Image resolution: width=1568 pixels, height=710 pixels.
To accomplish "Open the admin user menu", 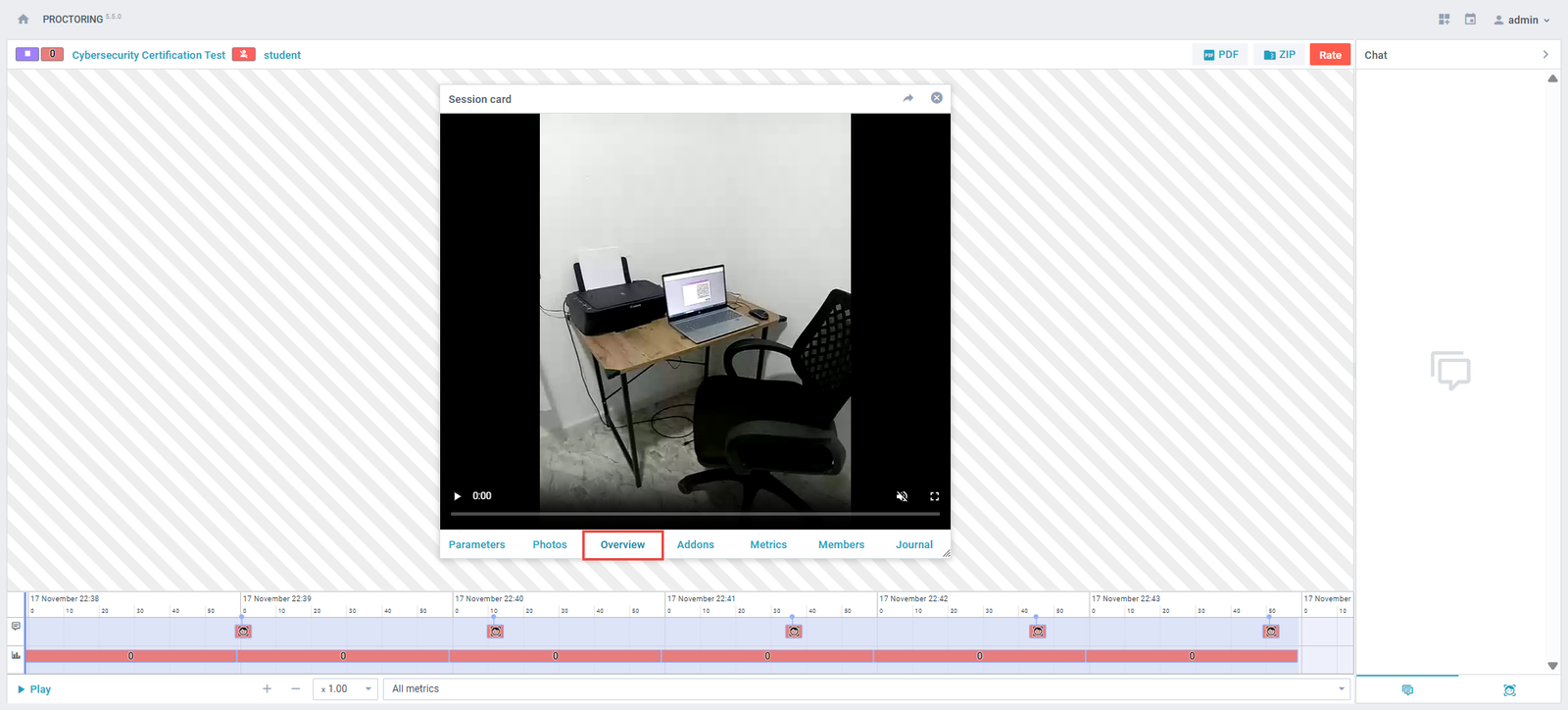I will [1522, 20].
